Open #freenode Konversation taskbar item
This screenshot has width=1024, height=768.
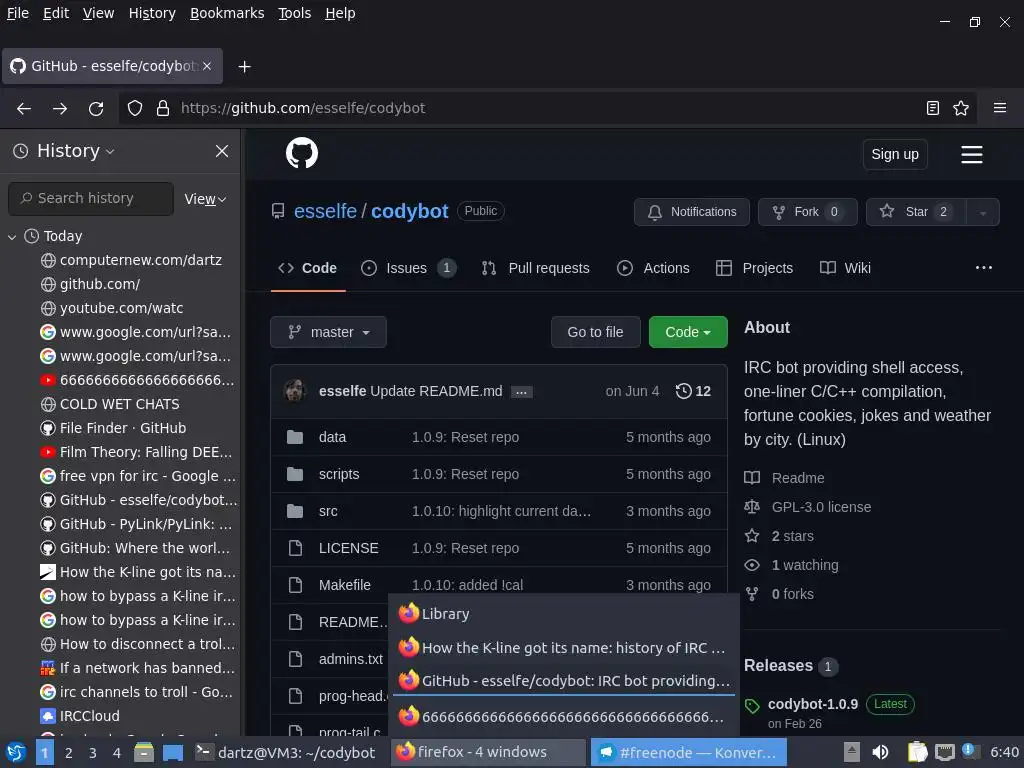(x=688, y=753)
